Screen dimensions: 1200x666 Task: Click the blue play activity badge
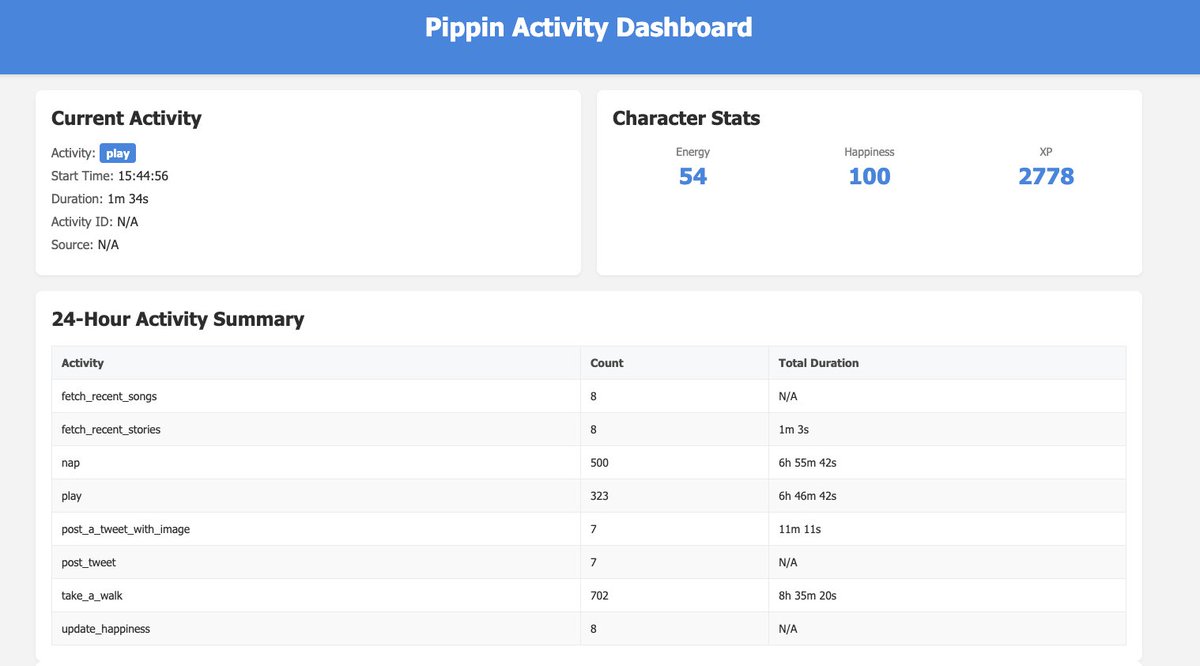[x=117, y=152]
